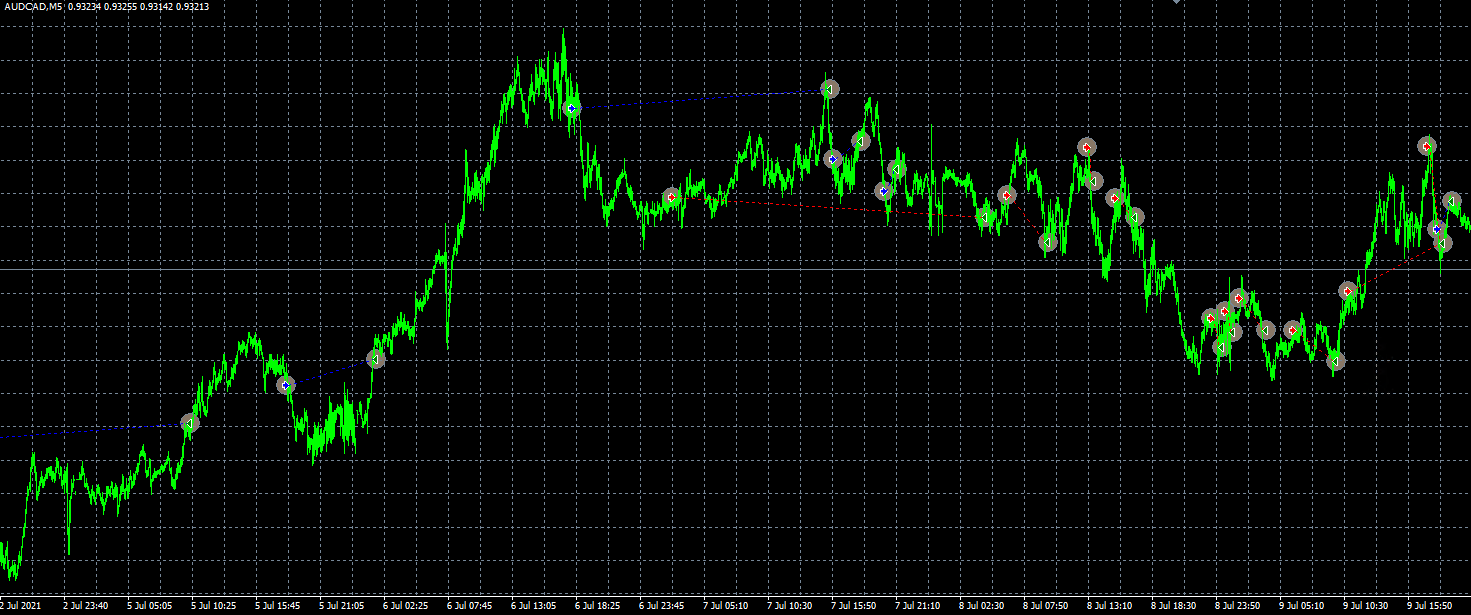Click the '6 Jul 02:25' time label

[405, 605]
